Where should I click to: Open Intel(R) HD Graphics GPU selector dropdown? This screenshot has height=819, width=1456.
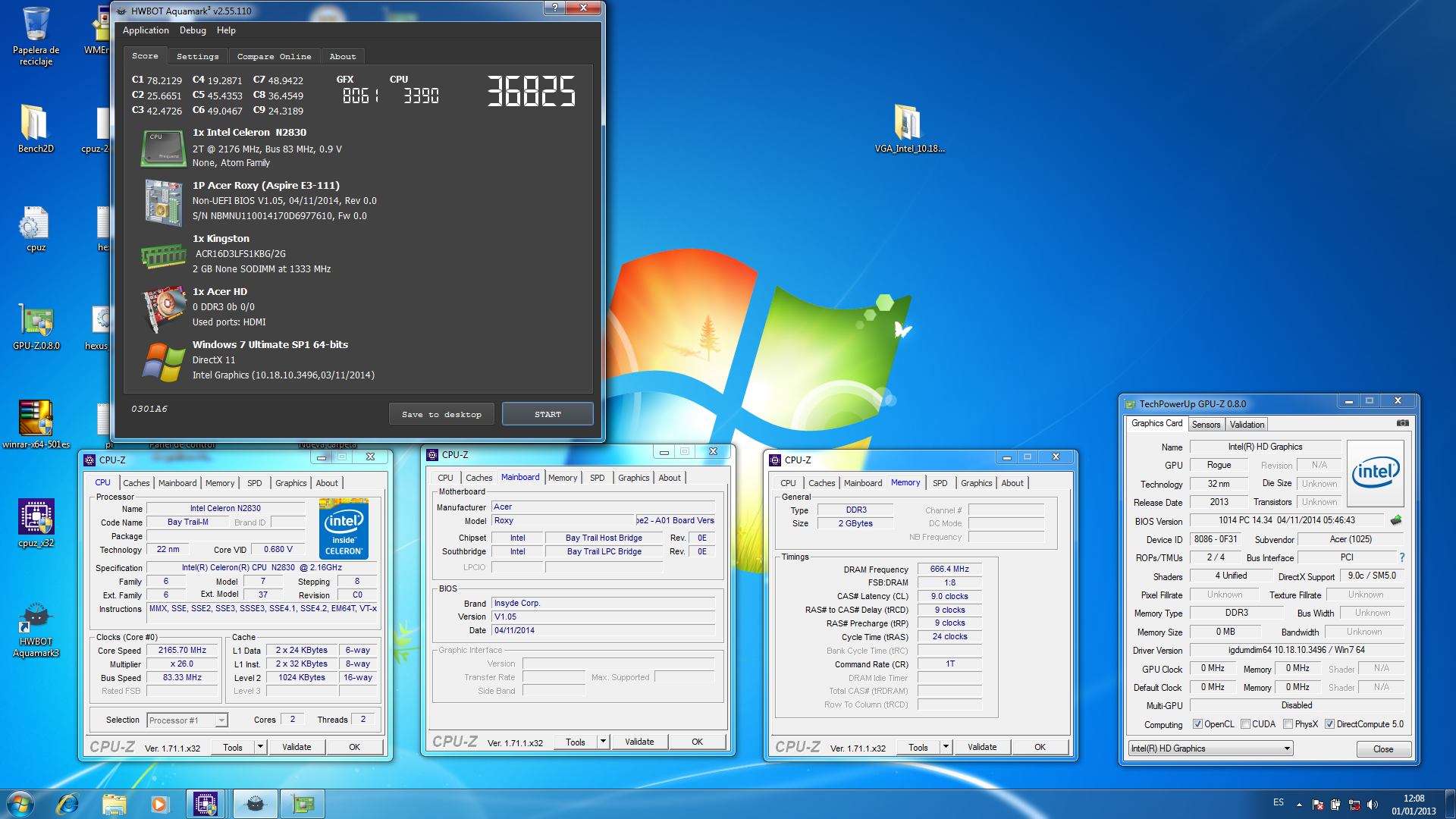(x=1210, y=748)
